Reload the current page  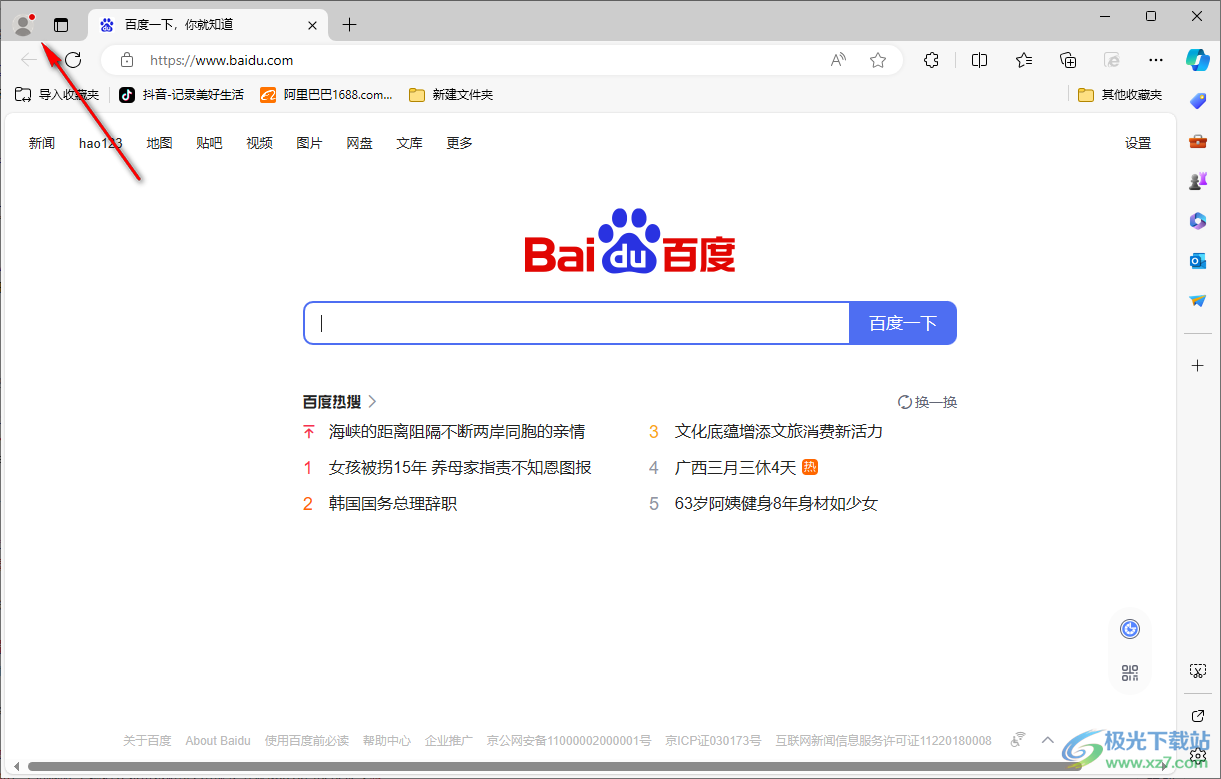tap(73, 60)
